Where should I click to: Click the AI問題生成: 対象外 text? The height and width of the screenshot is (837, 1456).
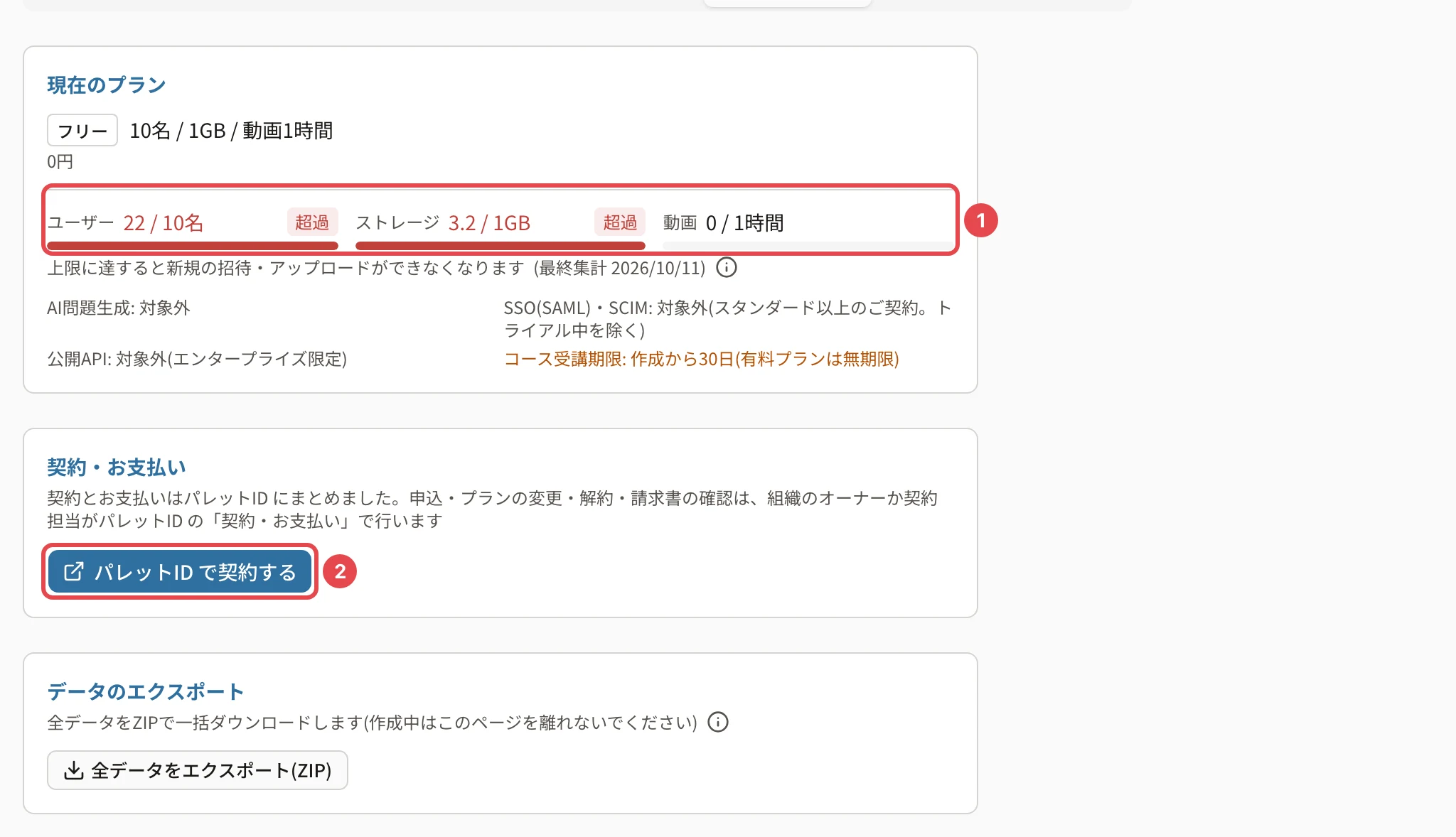119,308
